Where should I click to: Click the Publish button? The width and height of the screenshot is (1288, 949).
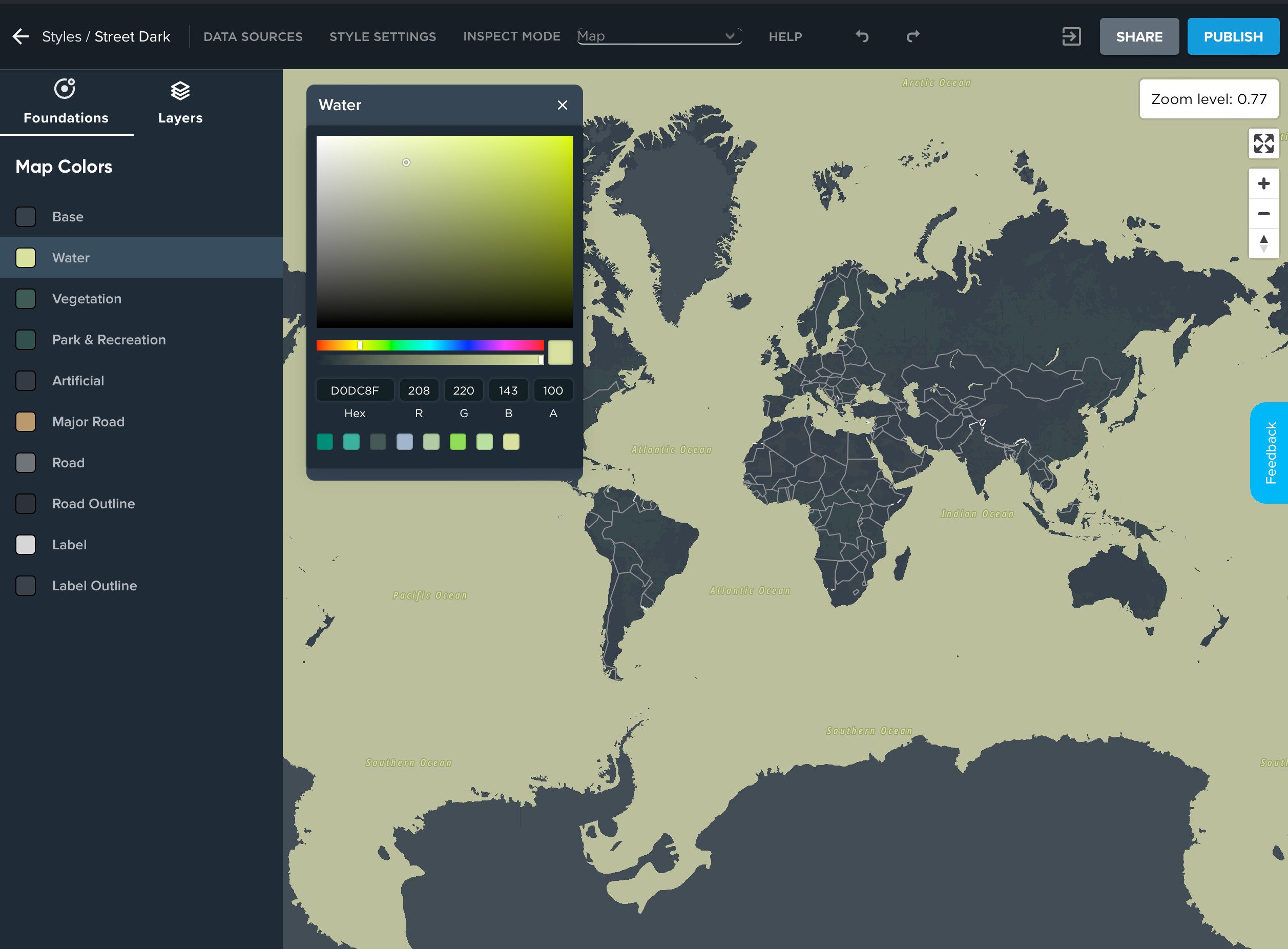point(1233,37)
